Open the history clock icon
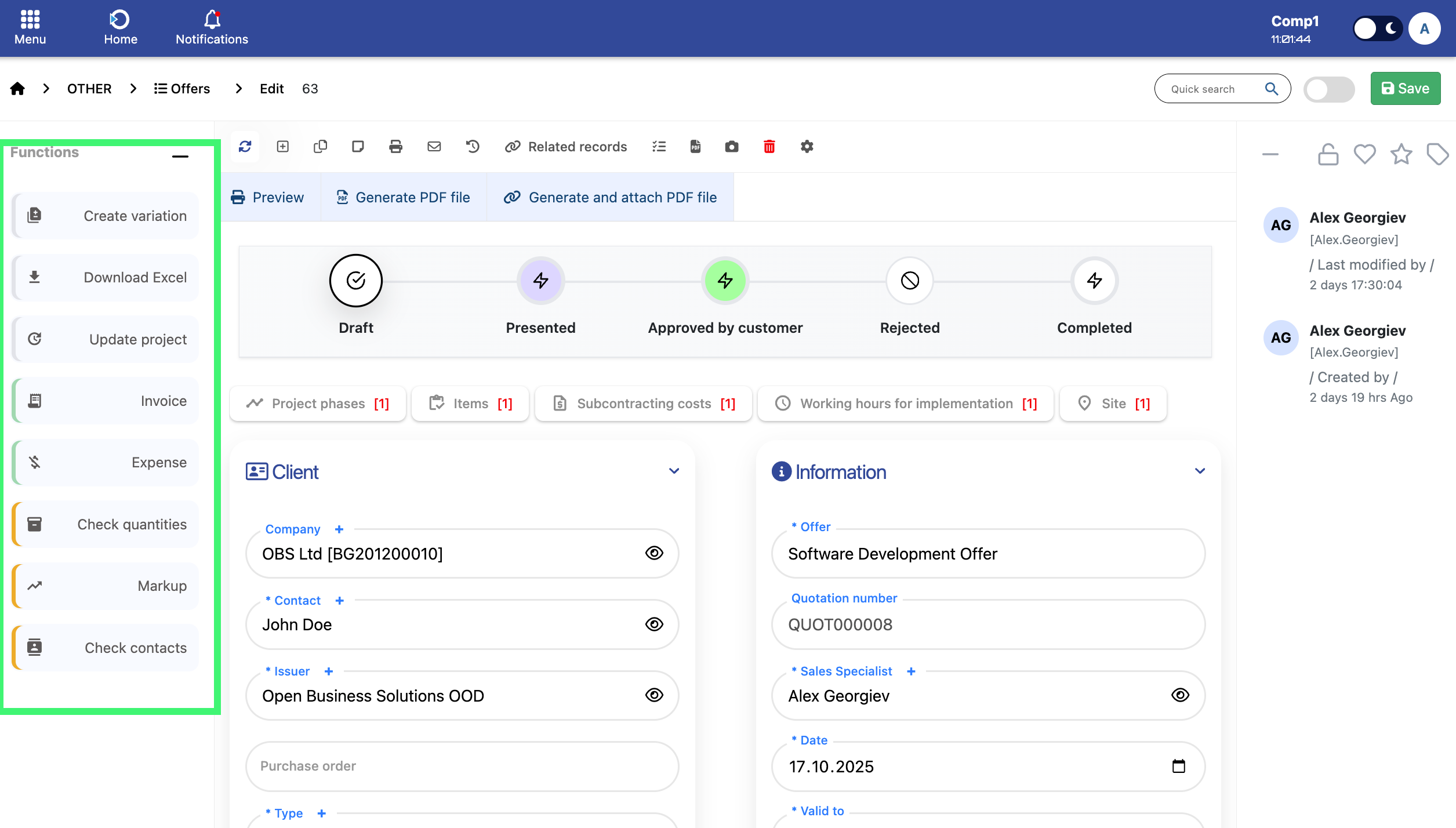Screen dimensions: 1456x828 click(473, 147)
